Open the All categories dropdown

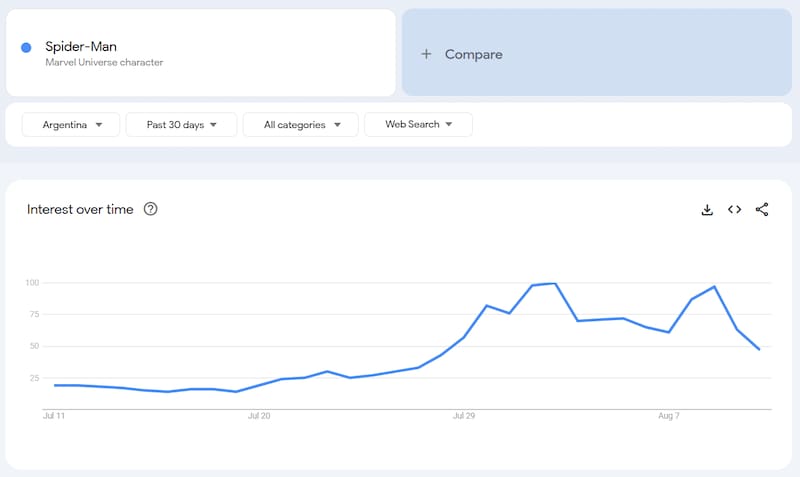click(x=301, y=124)
